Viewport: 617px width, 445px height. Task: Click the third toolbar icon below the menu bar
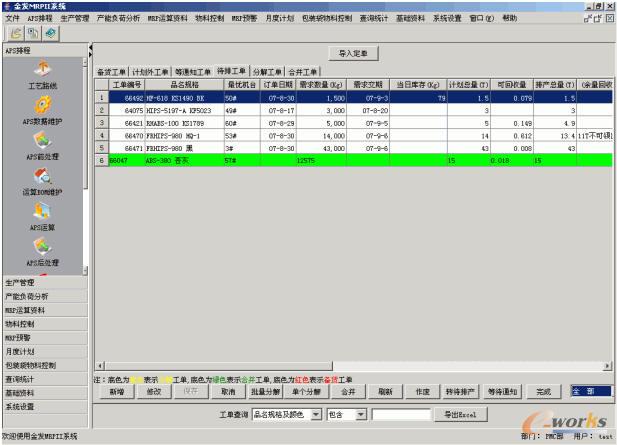(x=50, y=34)
